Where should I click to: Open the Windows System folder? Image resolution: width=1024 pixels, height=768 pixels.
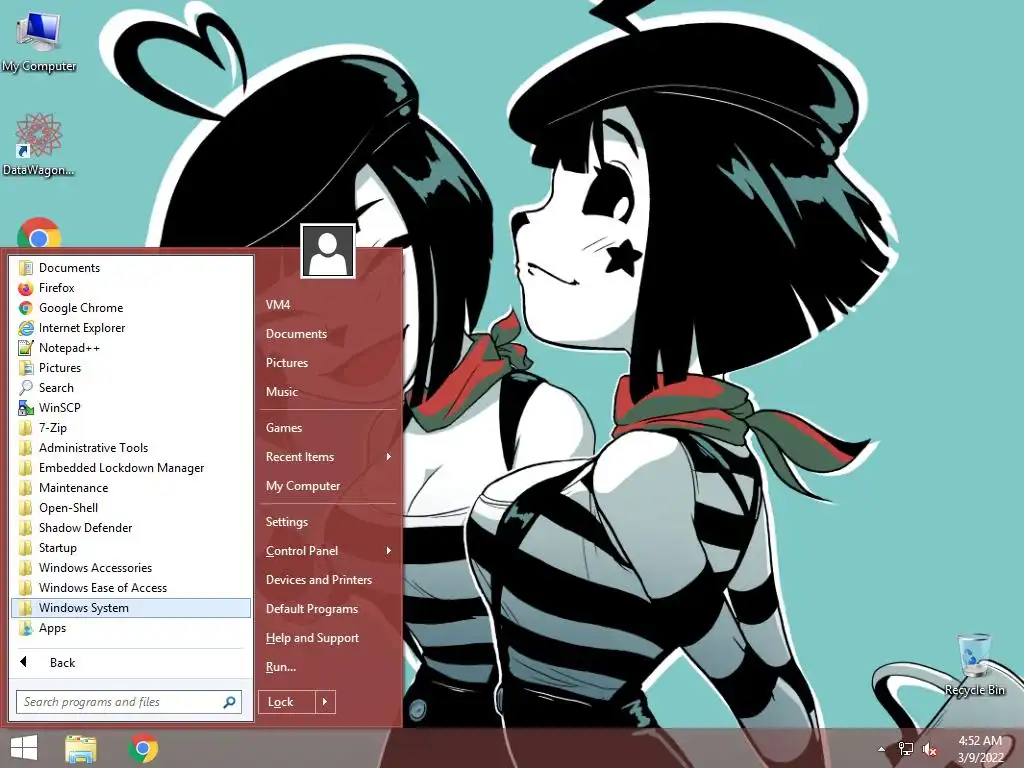(x=131, y=608)
